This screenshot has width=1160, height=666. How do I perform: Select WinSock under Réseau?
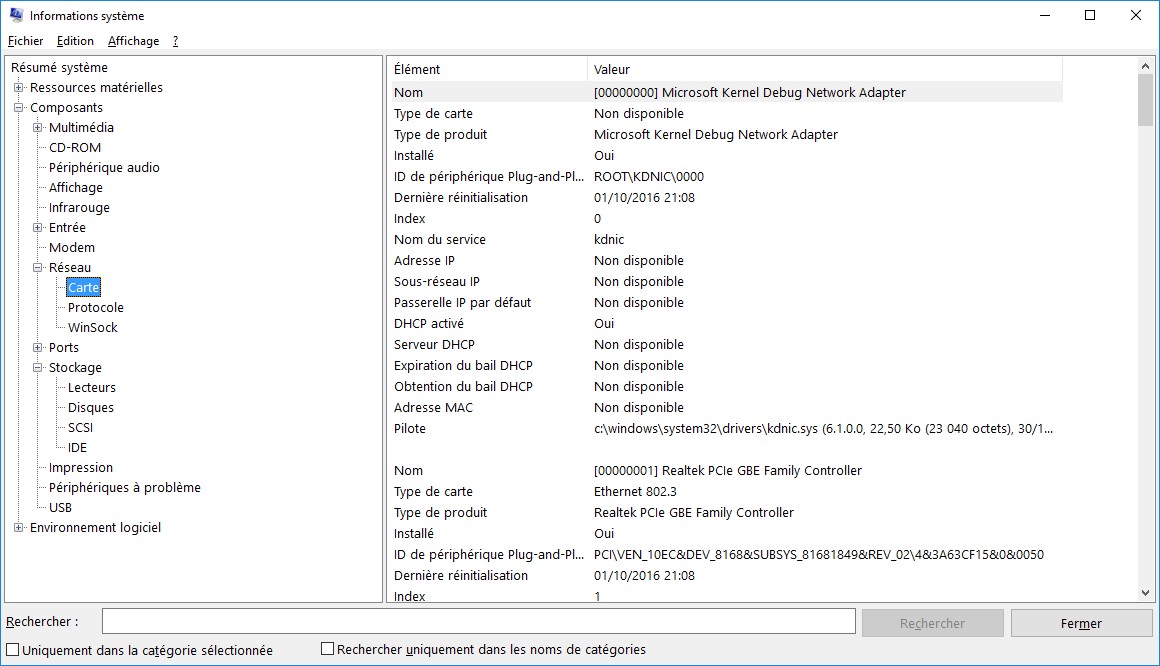[93, 328]
